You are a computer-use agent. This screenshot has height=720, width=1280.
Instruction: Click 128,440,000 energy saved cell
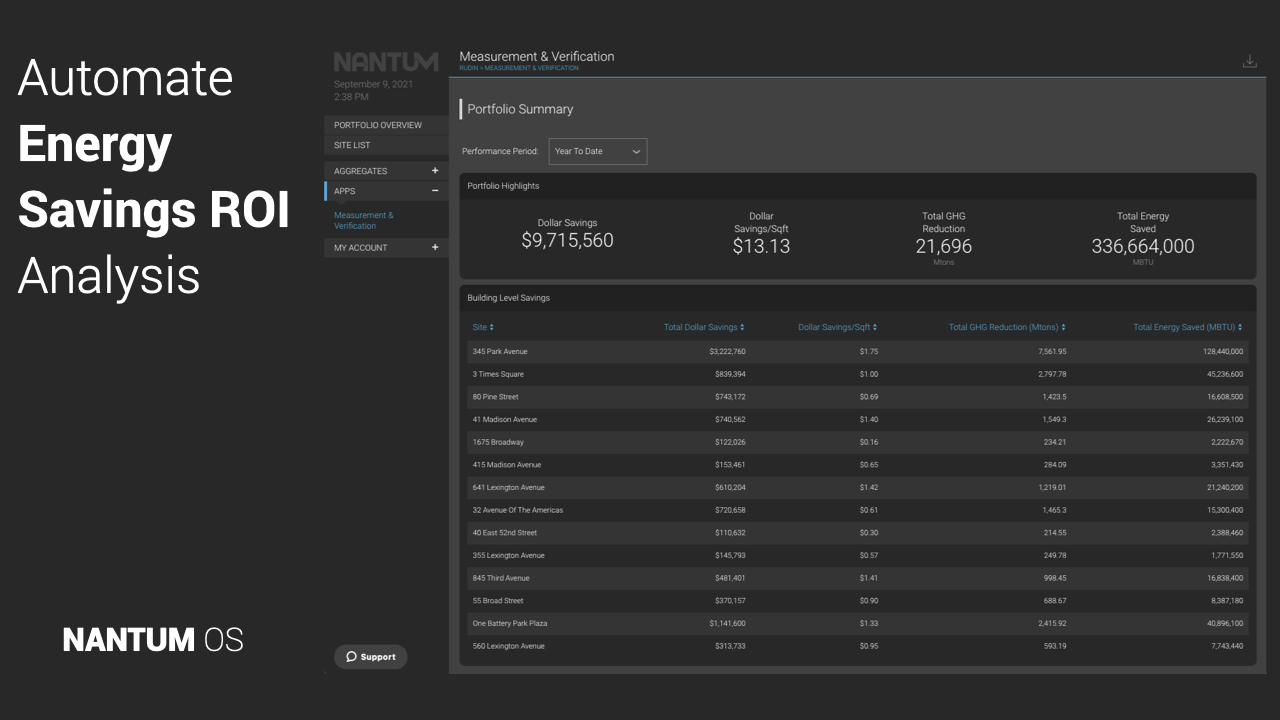pyautogui.click(x=1223, y=352)
